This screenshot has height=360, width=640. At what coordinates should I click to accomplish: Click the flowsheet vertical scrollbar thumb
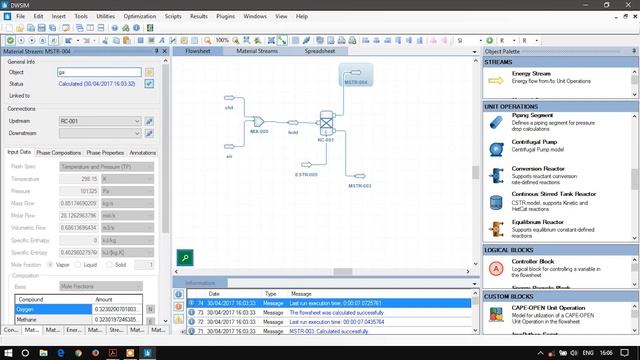click(476, 172)
